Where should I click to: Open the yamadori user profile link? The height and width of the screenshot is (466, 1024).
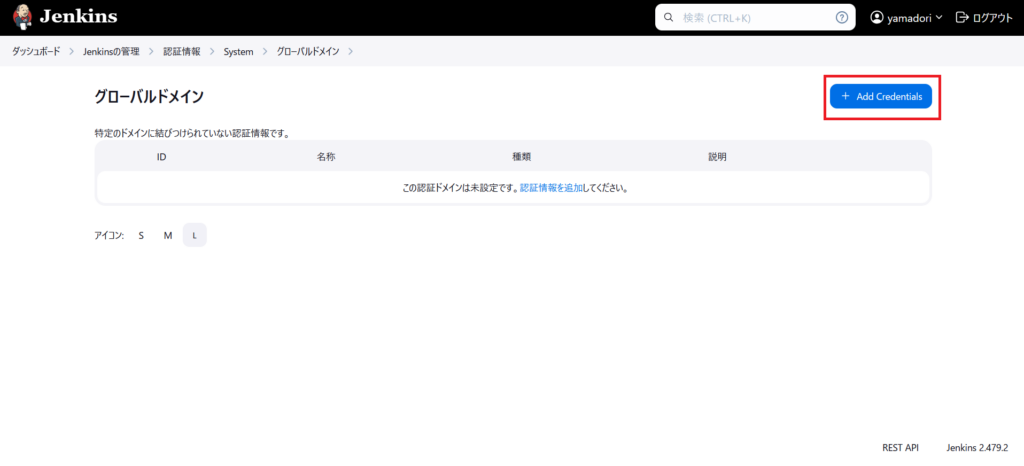coord(909,18)
